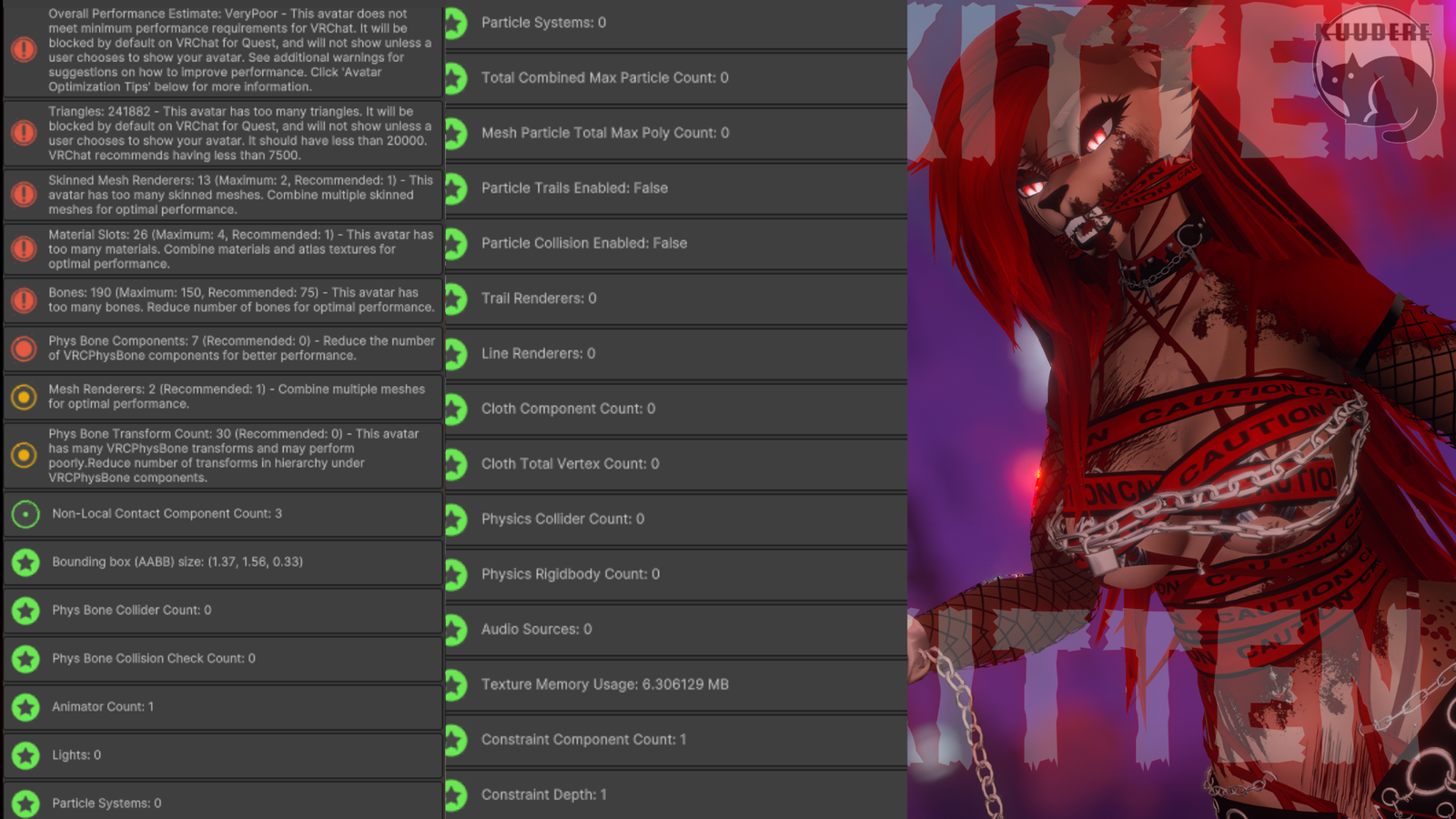Click the Audio Sources: 0 row
Screen dimensions: 1456x819
(536, 630)
